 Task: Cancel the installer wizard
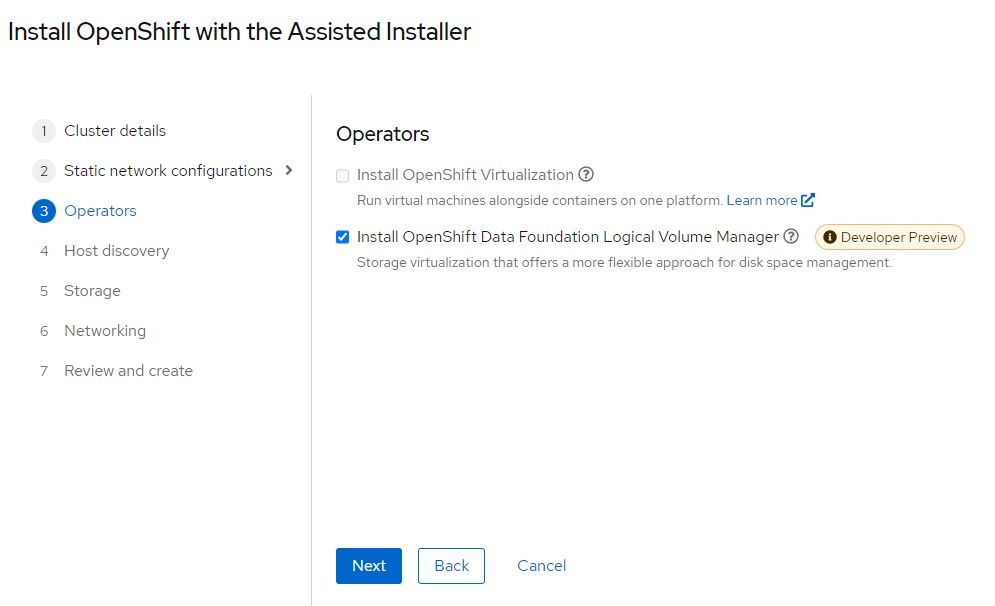point(541,565)
